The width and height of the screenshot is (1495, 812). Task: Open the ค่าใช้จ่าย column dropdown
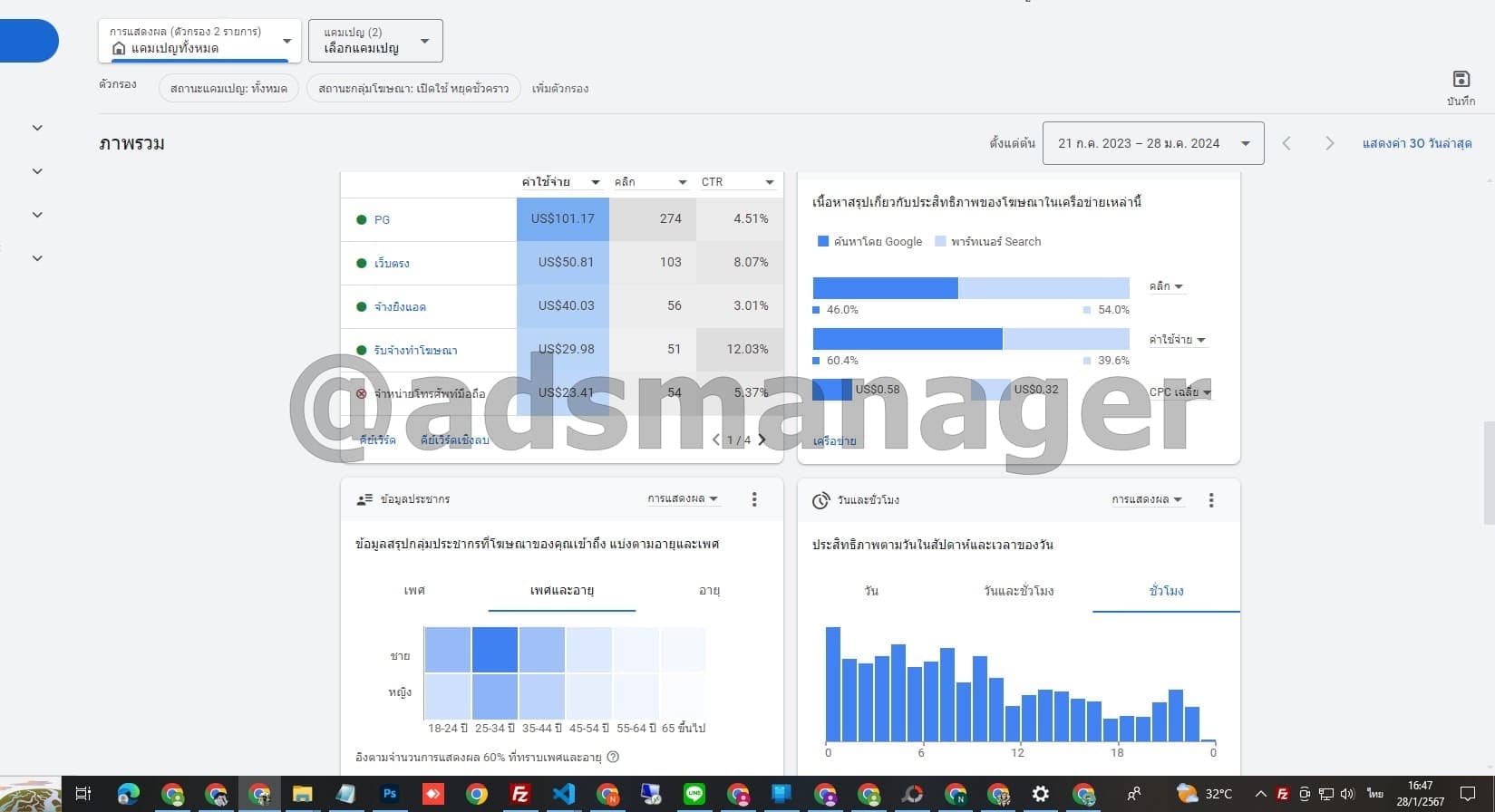pyautogui.click(x=560, y=182)
